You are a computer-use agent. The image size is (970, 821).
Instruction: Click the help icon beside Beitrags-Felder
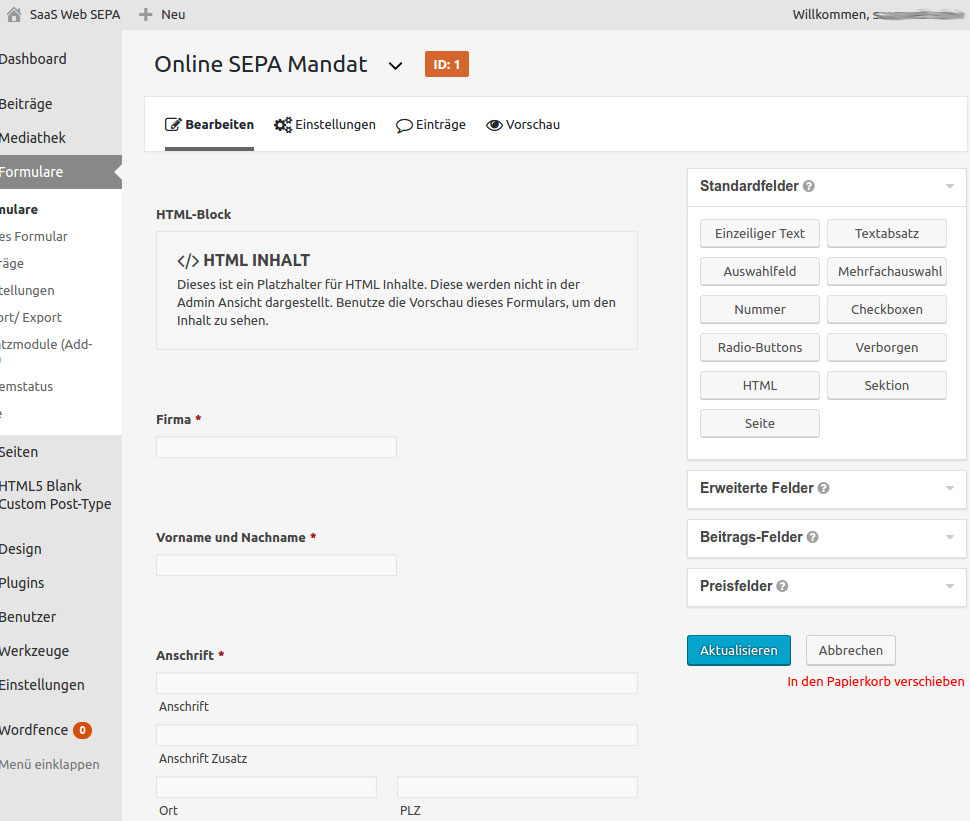coord(812,537)
